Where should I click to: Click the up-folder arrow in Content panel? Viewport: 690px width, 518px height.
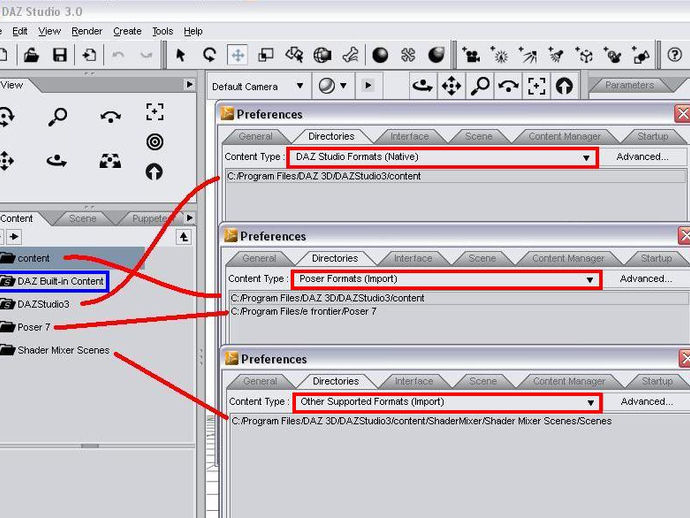pyautogui.click(x=184, y=237)
